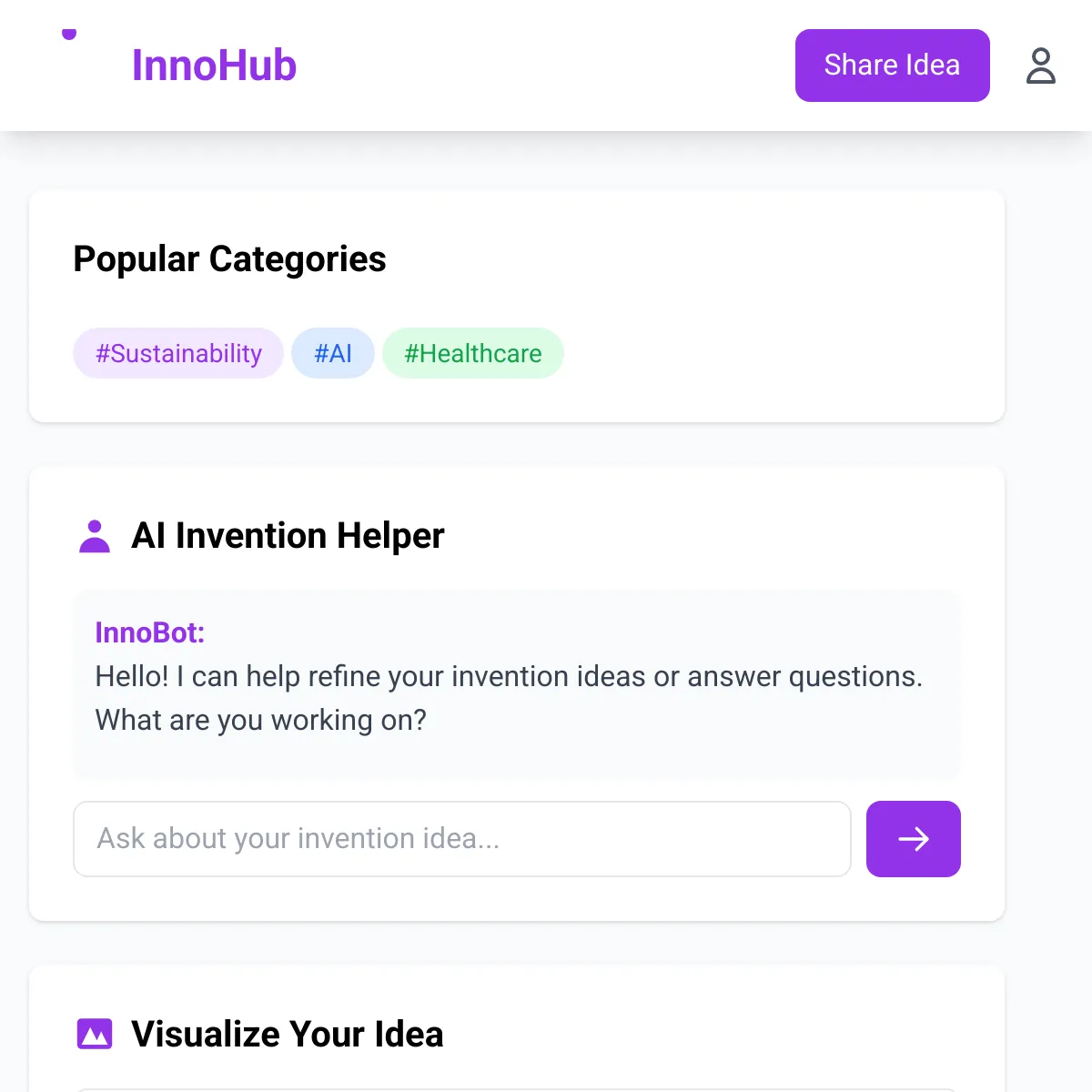The height and width of the screenshot is (1092, 1092).
Task: Submit a question to InnoBot with the arrow button
Action: point(913,839)
